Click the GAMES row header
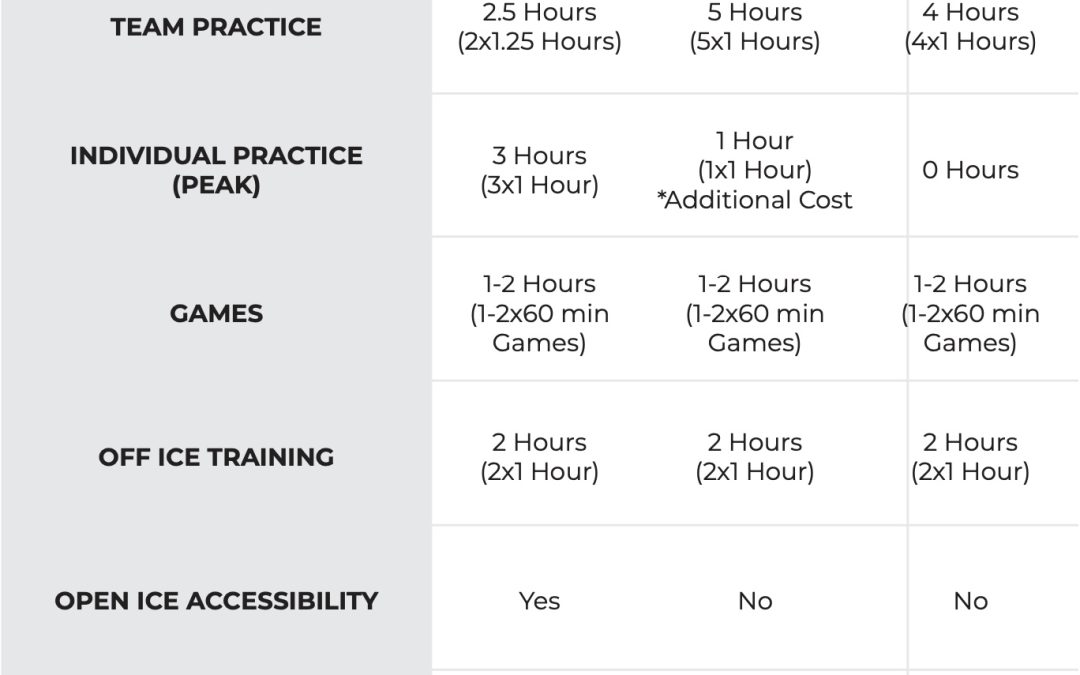This screenshot has width=1080, height=675. (x=216, y=313)
